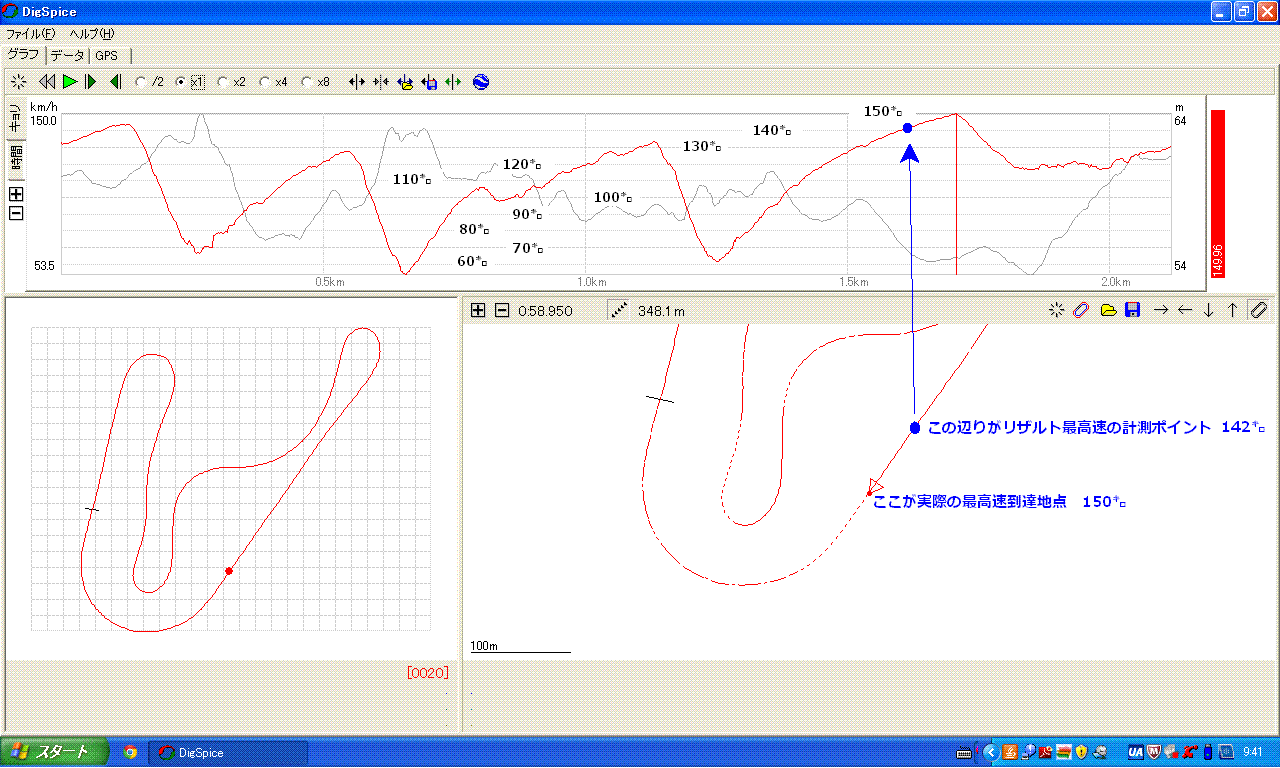Click the starburst reset icon in graph toolbar
This screenshot has width=1280, height=768.
(18, 82)
